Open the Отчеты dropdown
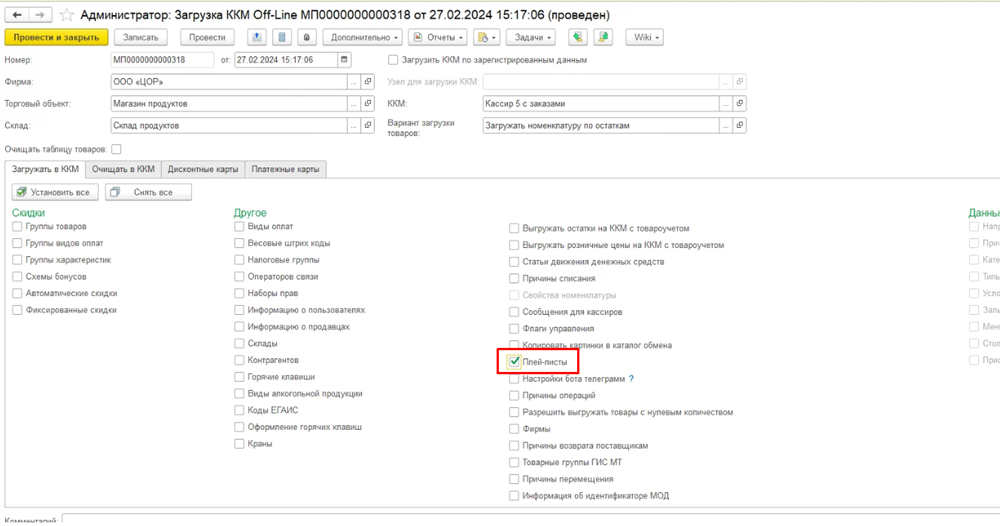 438,37
